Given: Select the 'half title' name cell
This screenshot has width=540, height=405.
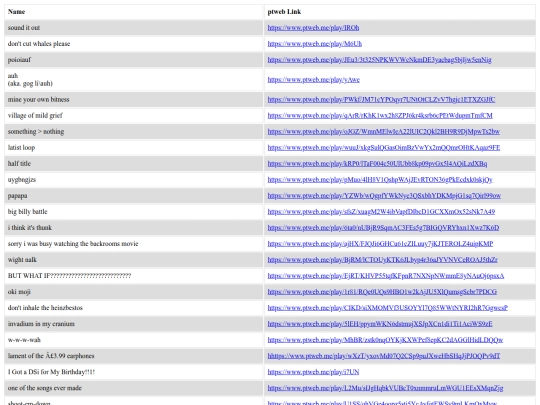Looking at the screenshot, I should (134, 164).
